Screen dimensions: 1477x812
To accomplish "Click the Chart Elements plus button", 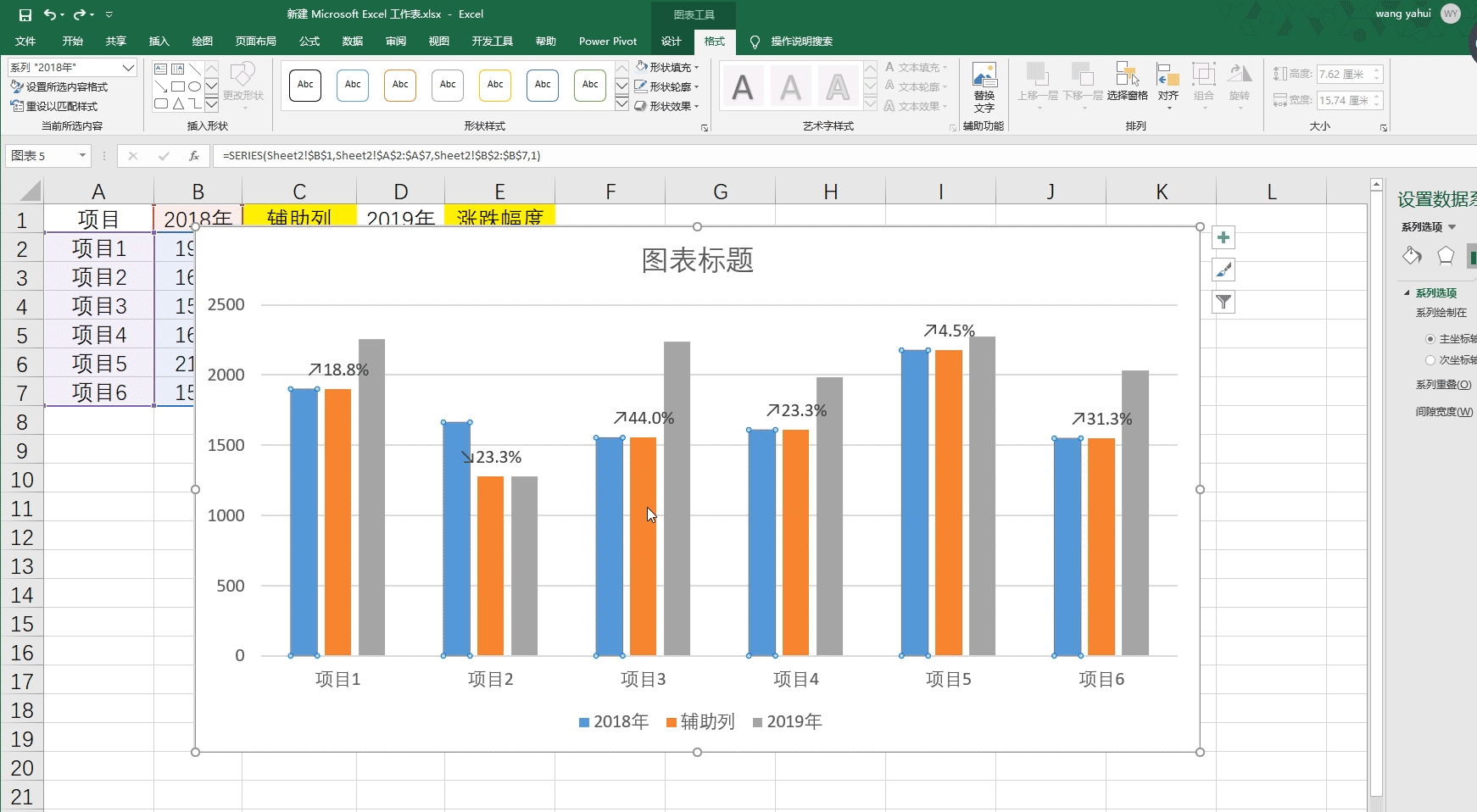I will pyautogui.click(x=1223, y=237).
